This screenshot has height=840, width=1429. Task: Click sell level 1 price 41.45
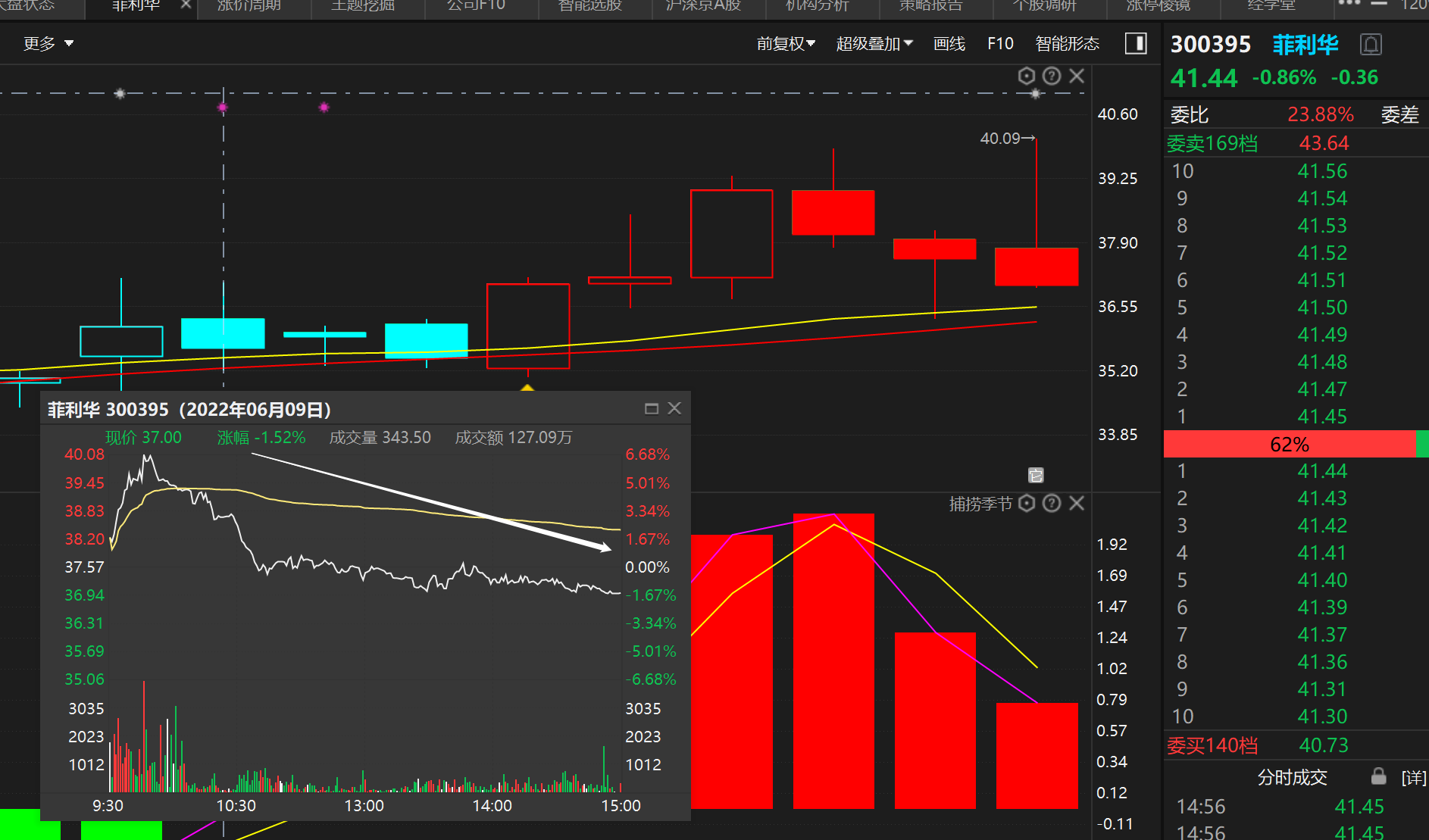[1322, 417]
